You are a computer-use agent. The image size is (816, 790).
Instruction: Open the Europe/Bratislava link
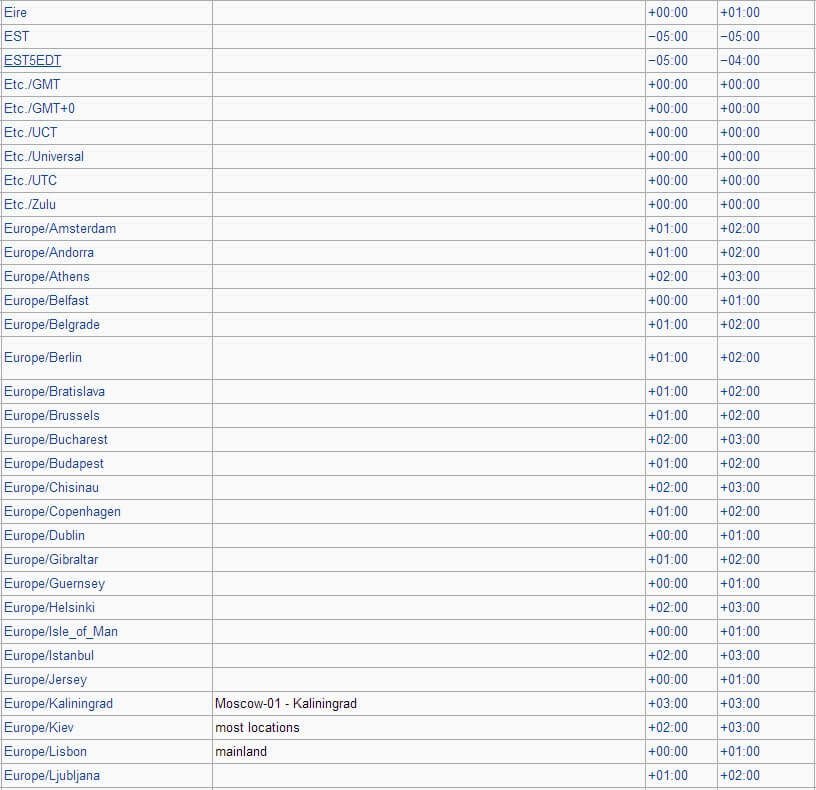tap(55, 391)
